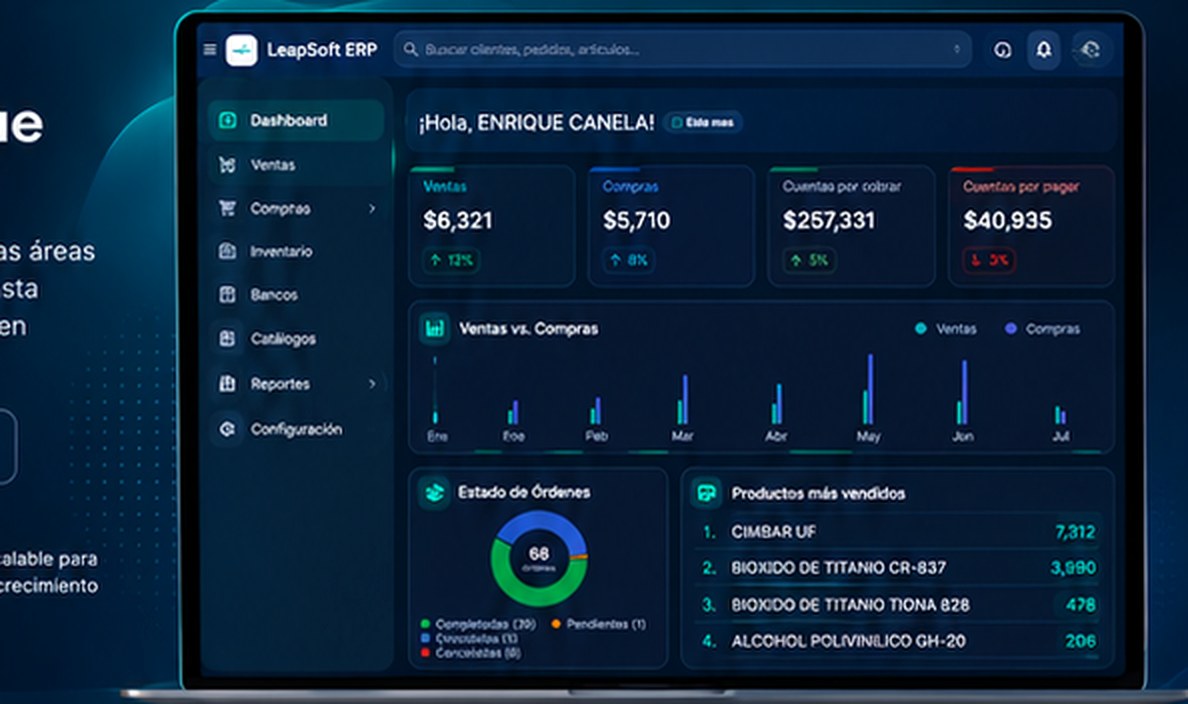The image size is (1188, 704).
Task: Click the Completadas legend entry
Action: (478, 624)
